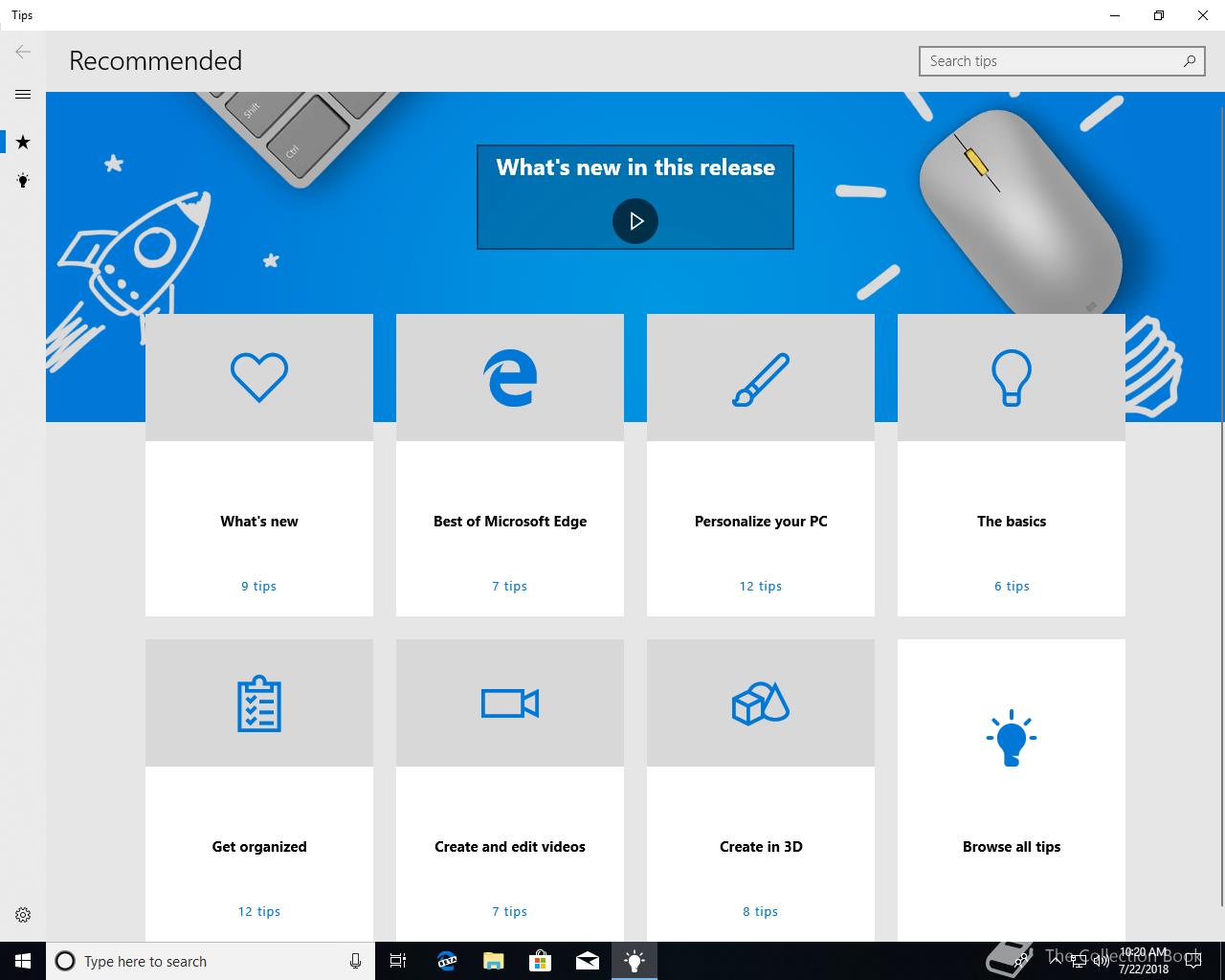
Task: Click the search magnifier icon
Action: pyautogui.click(x=1190, y=61)
